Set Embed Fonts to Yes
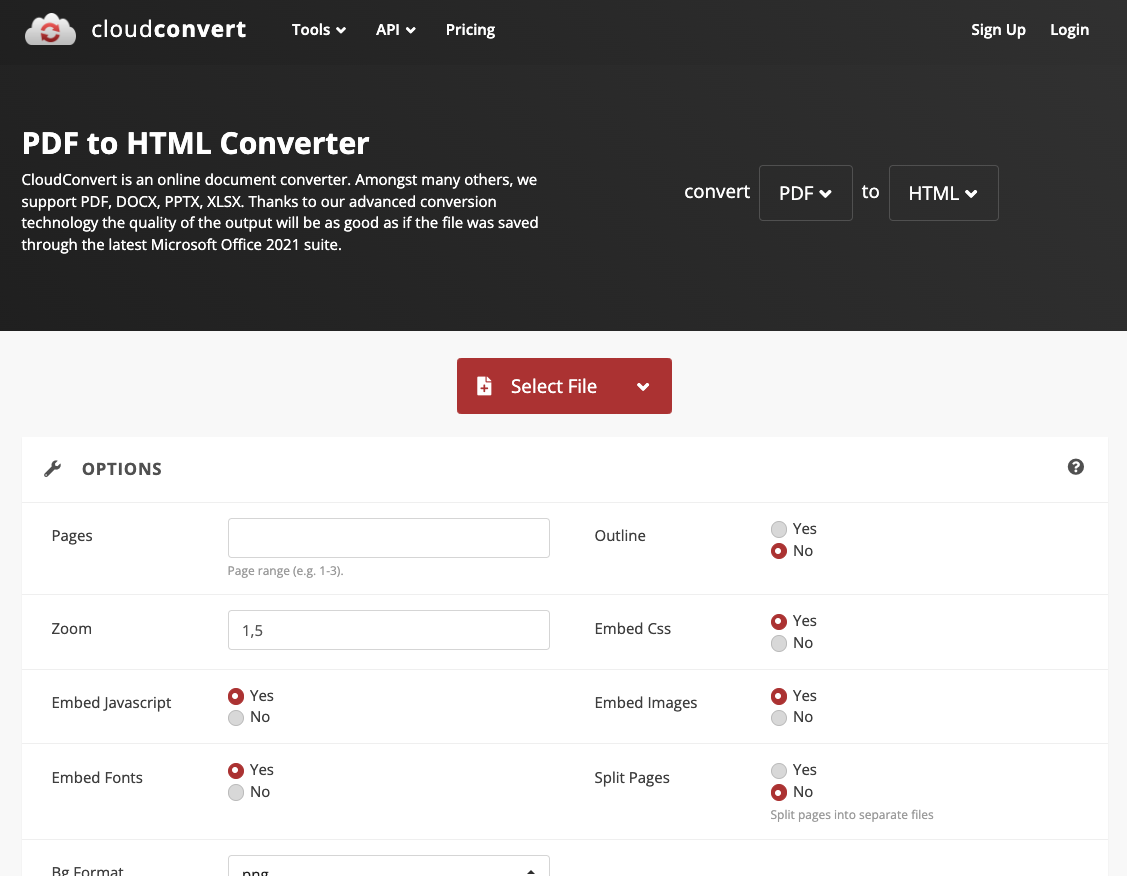This screenshot has height=876, width=1127. 236,770
